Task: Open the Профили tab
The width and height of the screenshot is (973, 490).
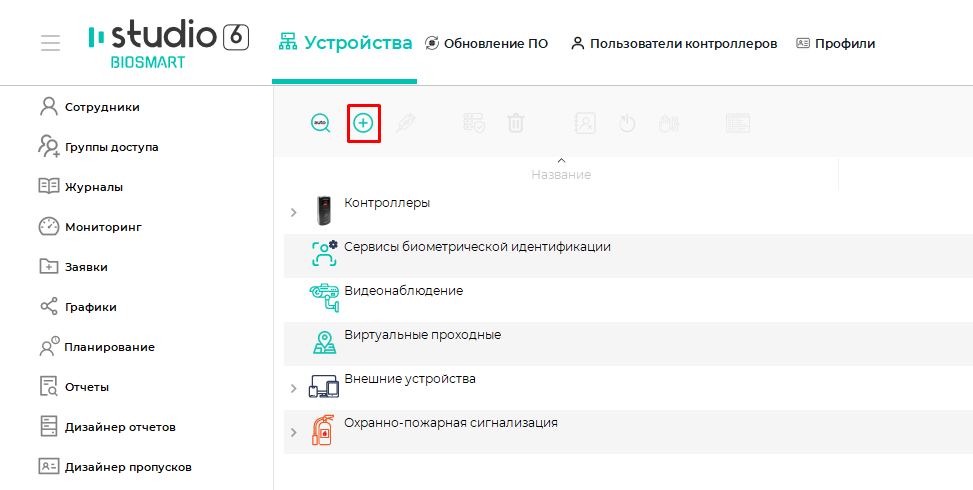Action: click(836, 43)
